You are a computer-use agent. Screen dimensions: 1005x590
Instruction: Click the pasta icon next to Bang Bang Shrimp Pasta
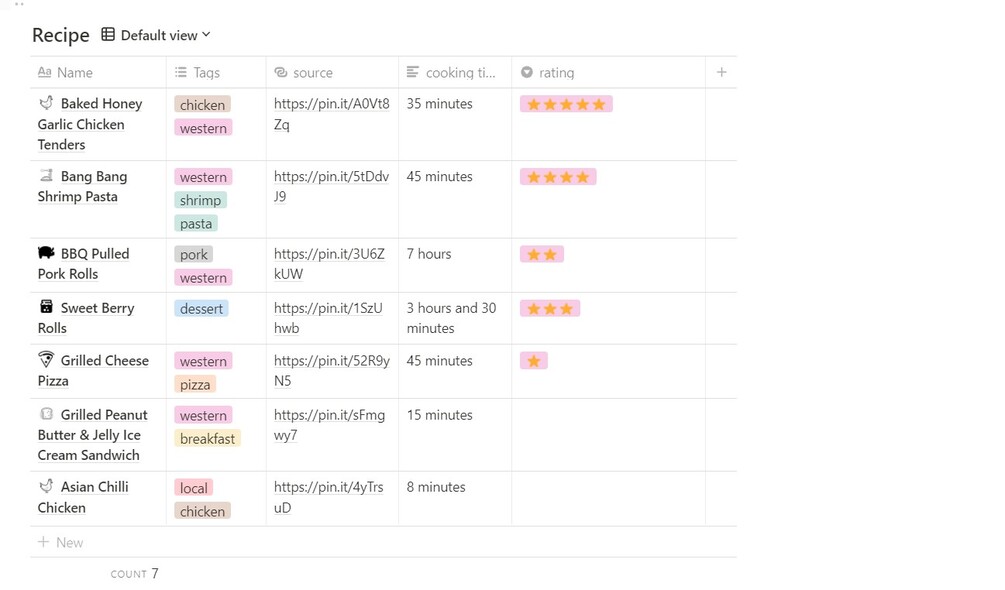pos(46,176)
